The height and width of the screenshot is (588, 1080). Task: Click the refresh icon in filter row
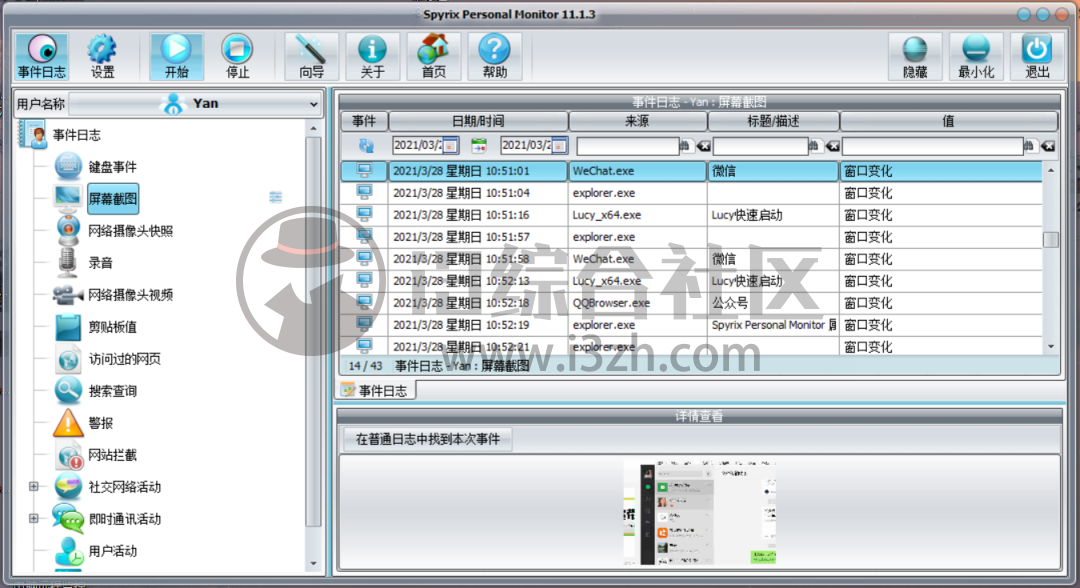click(366, 145)
